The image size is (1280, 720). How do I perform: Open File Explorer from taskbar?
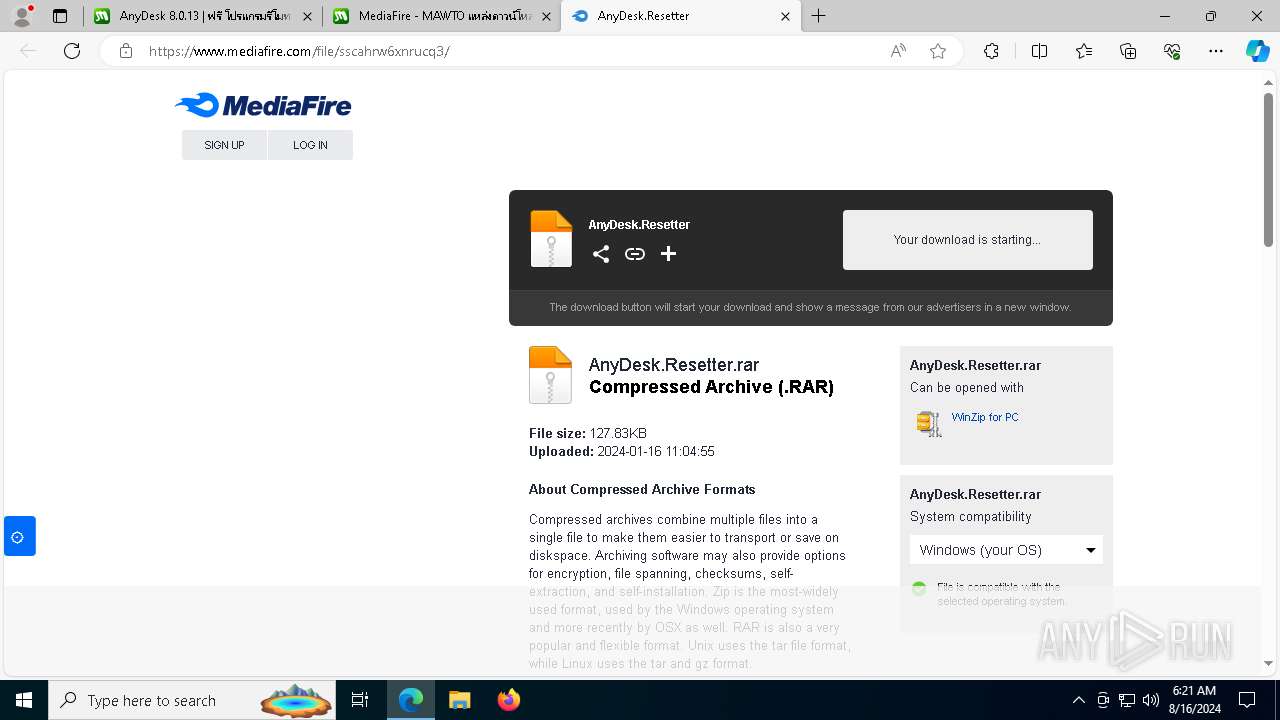coord(459,700)
